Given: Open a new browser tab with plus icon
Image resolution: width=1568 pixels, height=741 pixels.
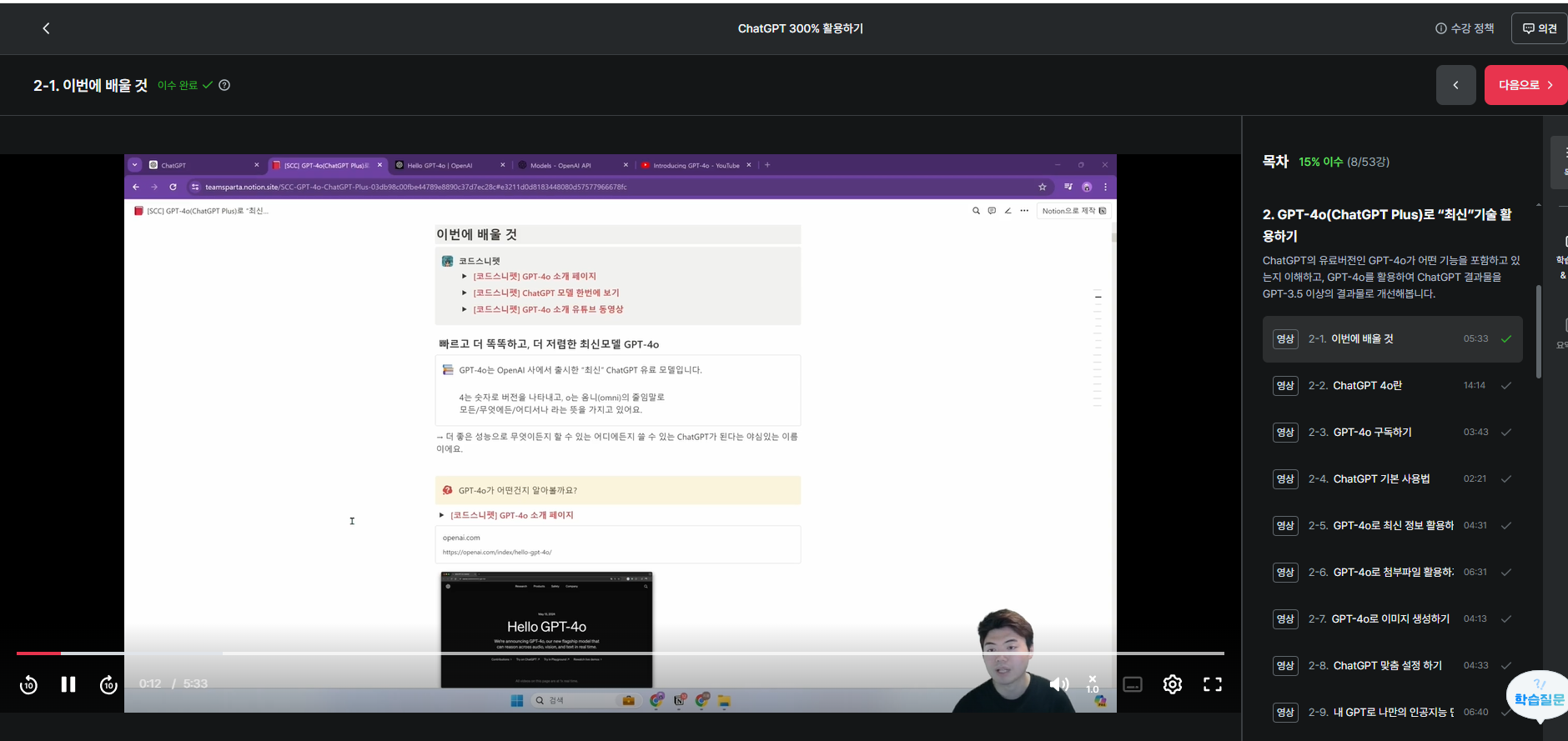Looking at the screenshot, I should [x=767, y=165].
